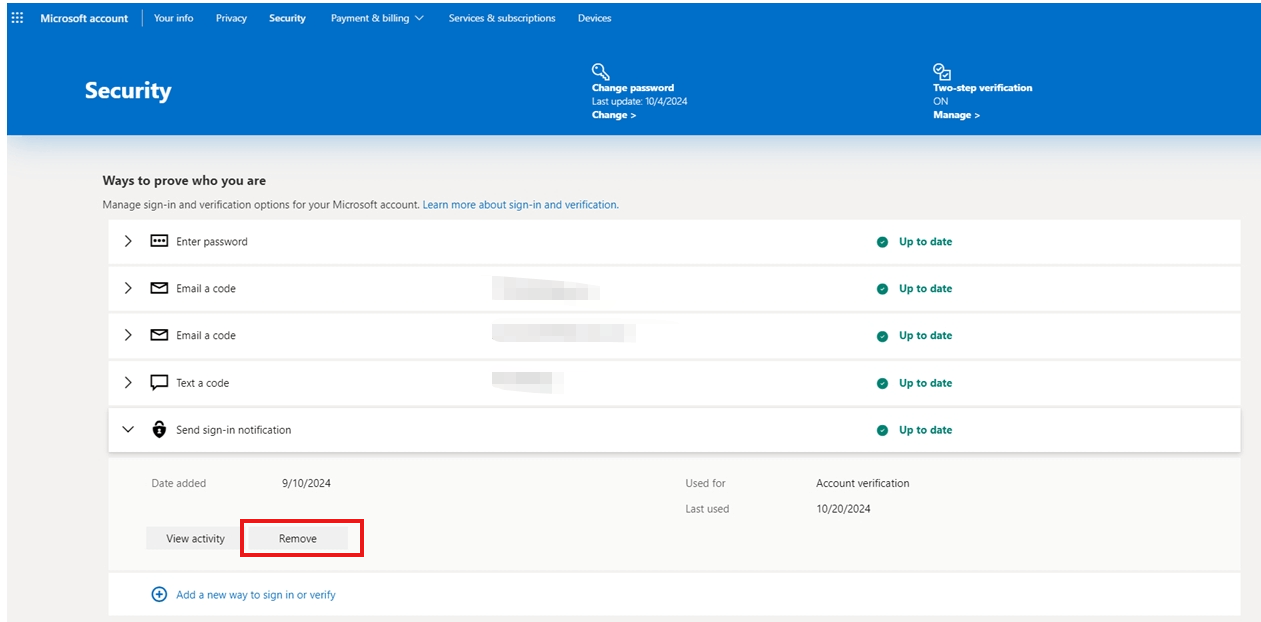Open Learn more about sign-in and verification

point(520,205)
